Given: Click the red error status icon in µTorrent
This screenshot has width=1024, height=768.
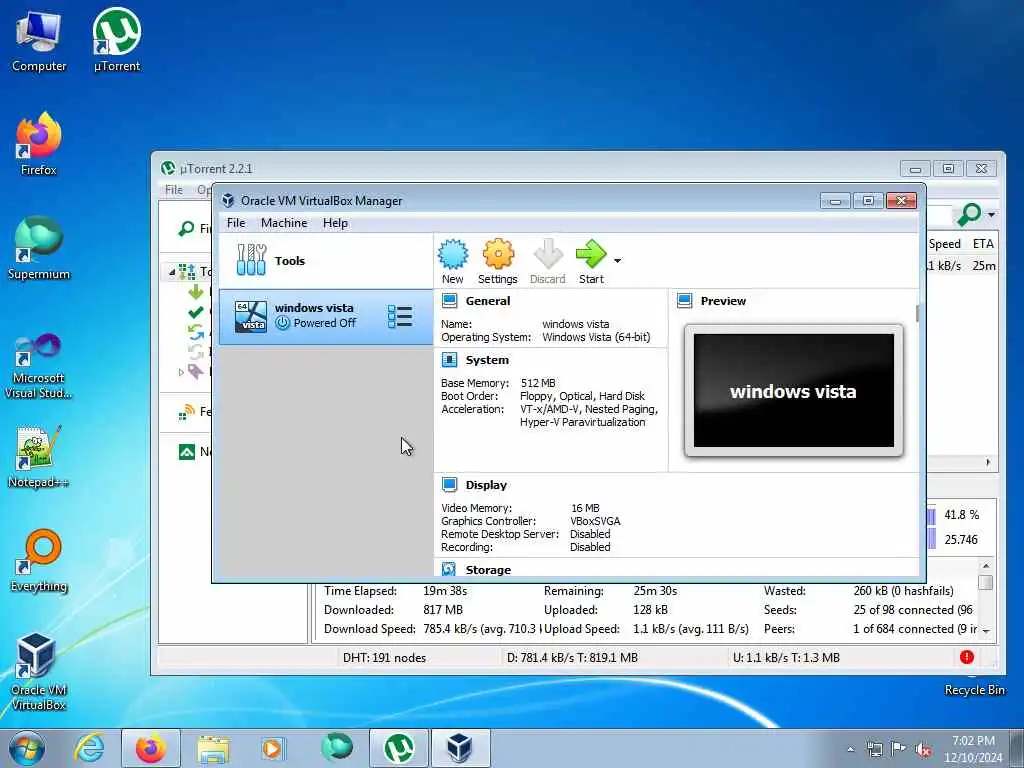Looking at the screenshot, I should (x=967, y=657).
